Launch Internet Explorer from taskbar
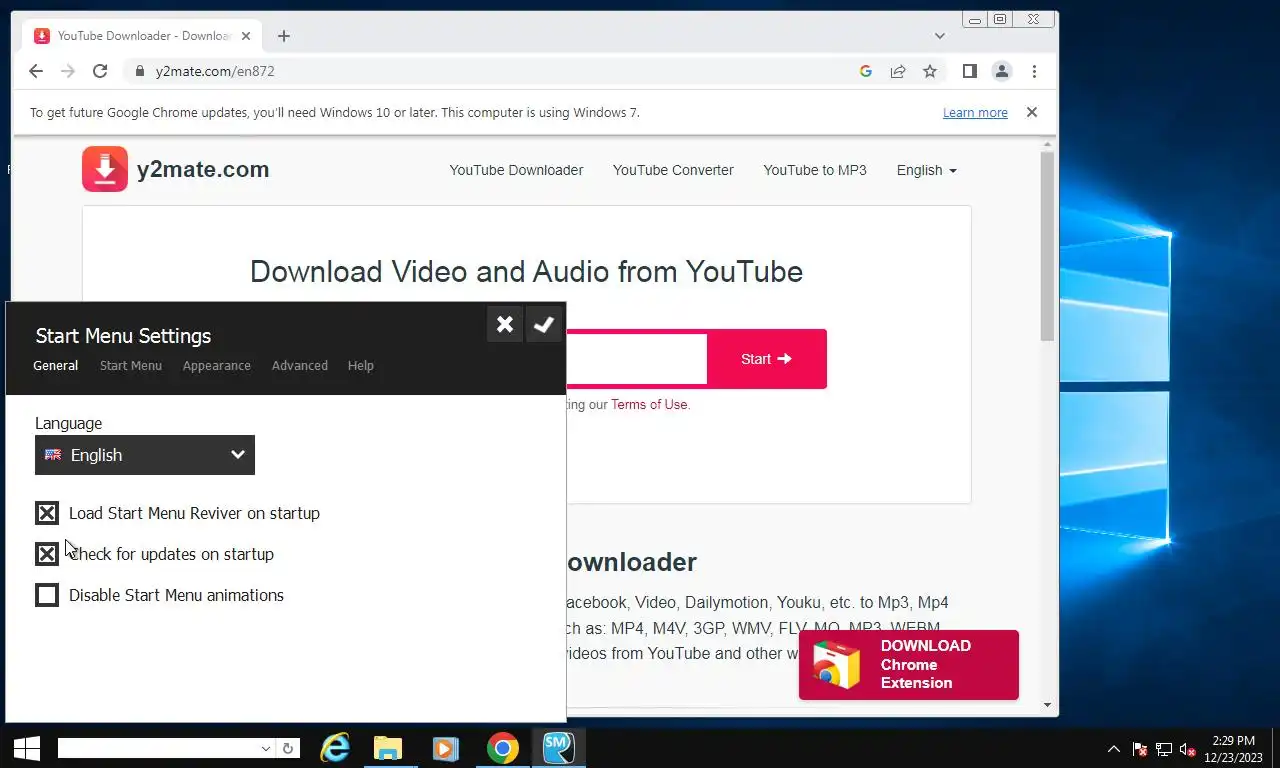 [x=334, y=748]
